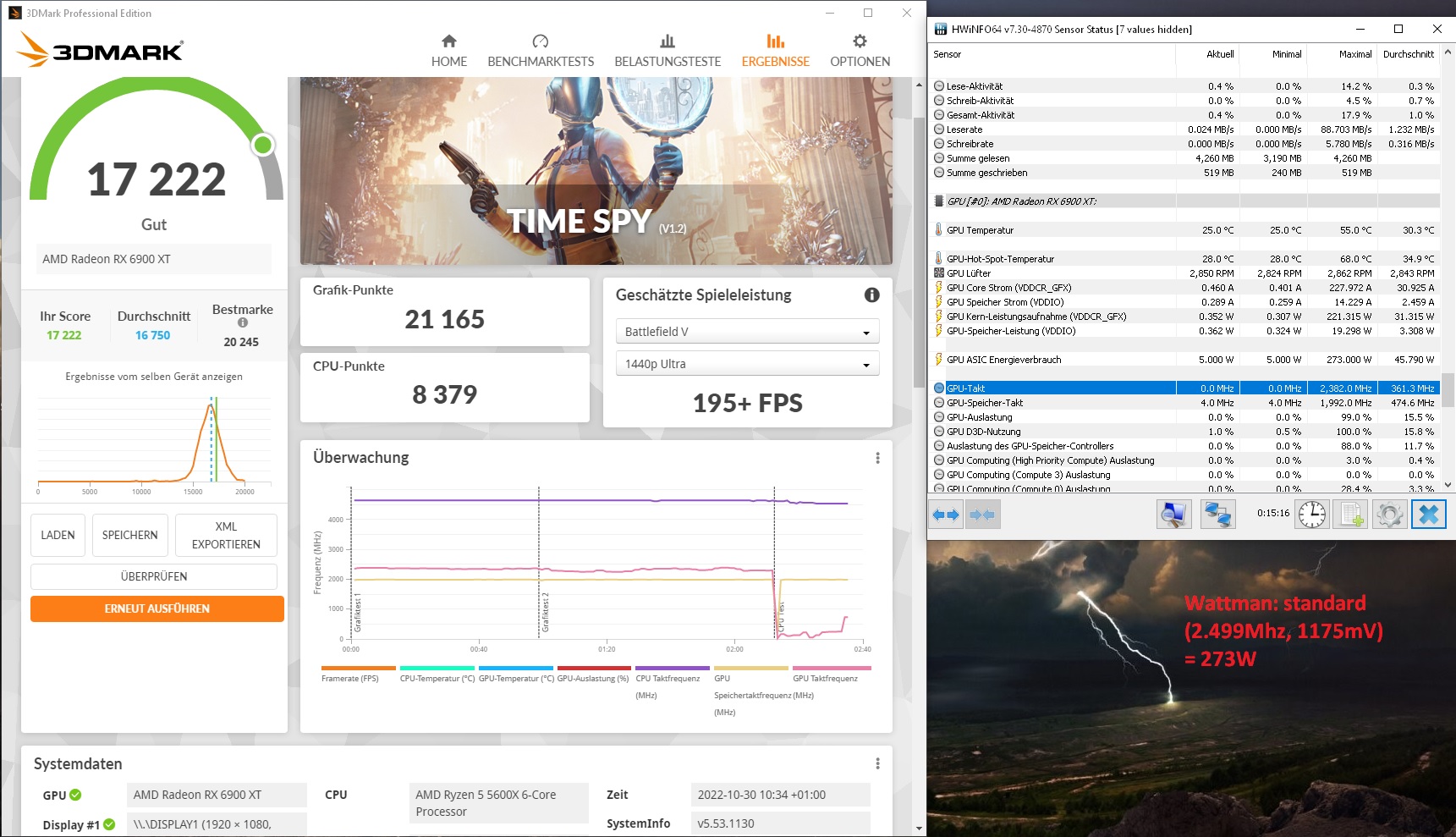Select the GPU-Takt row in HWiNFO
The width and height of the screenshot is (1456, 837).
click(1185, 388)
